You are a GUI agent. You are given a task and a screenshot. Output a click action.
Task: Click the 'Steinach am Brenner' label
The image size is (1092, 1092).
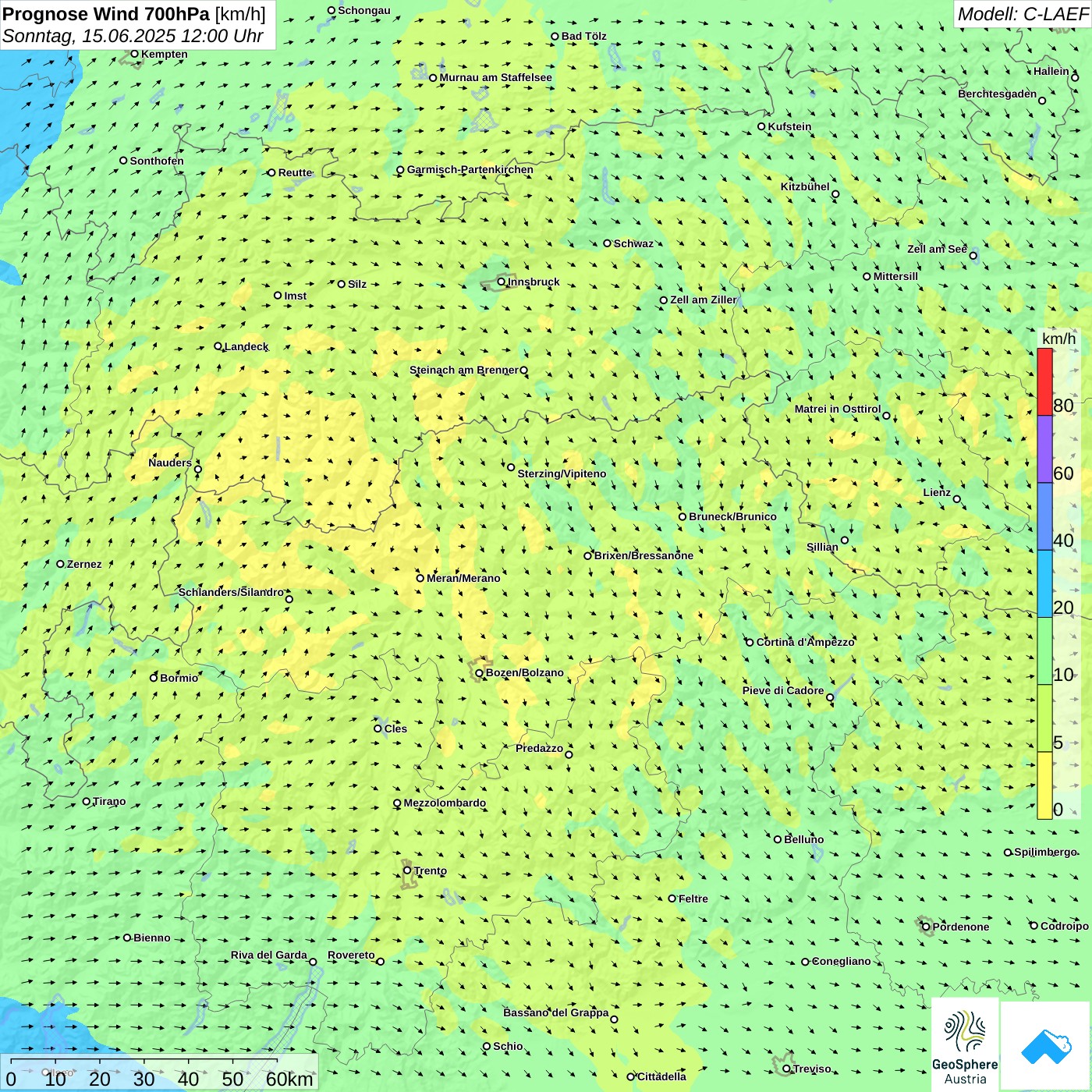464,370
